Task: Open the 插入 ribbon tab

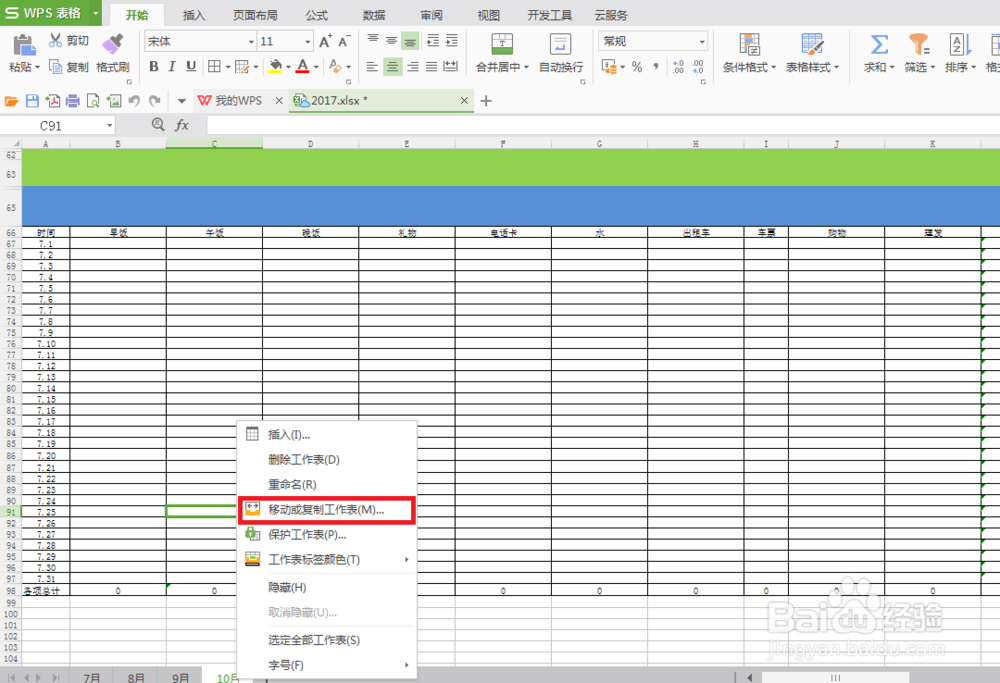Action: coord(194,15)
